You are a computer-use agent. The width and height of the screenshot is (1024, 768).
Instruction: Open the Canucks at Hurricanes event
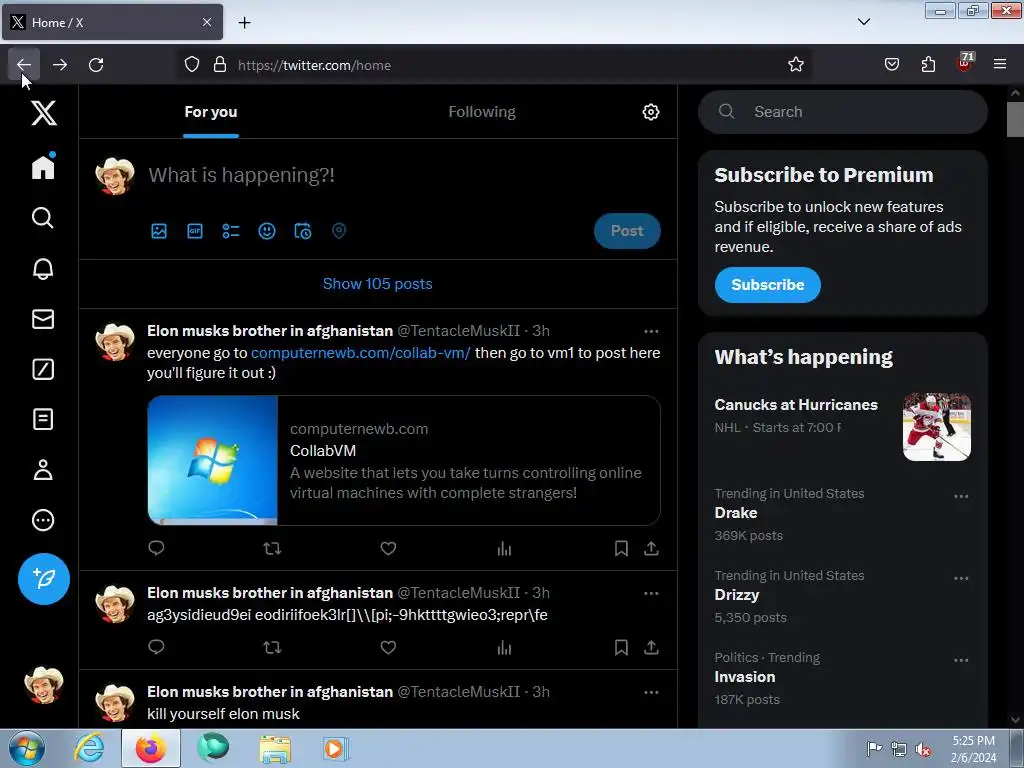tap(842, 426)
